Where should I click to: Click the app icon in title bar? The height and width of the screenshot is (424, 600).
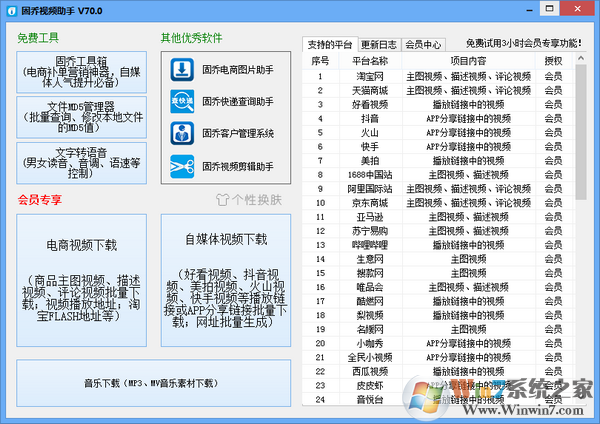tap(12, 11)
